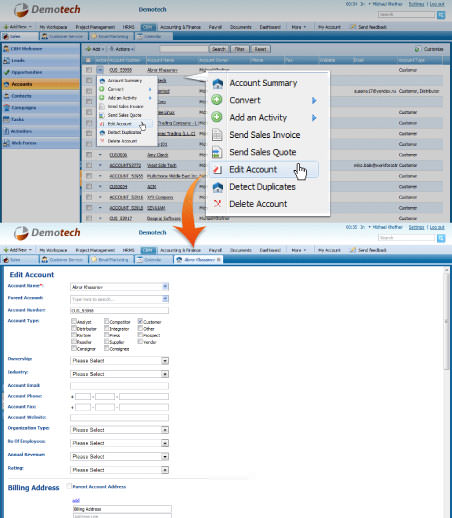452x518 pixels.
Task: Close the Abror Khasanov tab
Action: pyautogui.click(x=219, y=260)
